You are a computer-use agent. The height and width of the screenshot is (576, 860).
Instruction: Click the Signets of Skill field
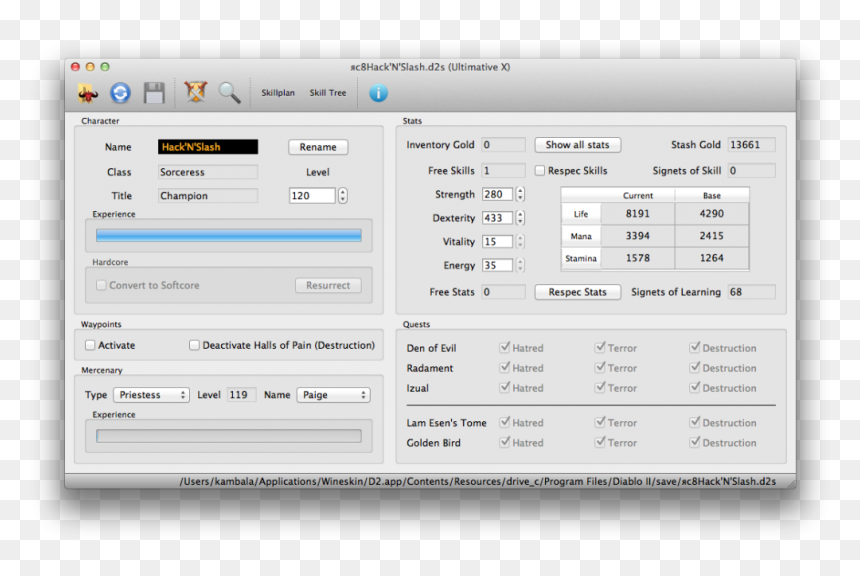pyautogui.click(x=751, y=171)
